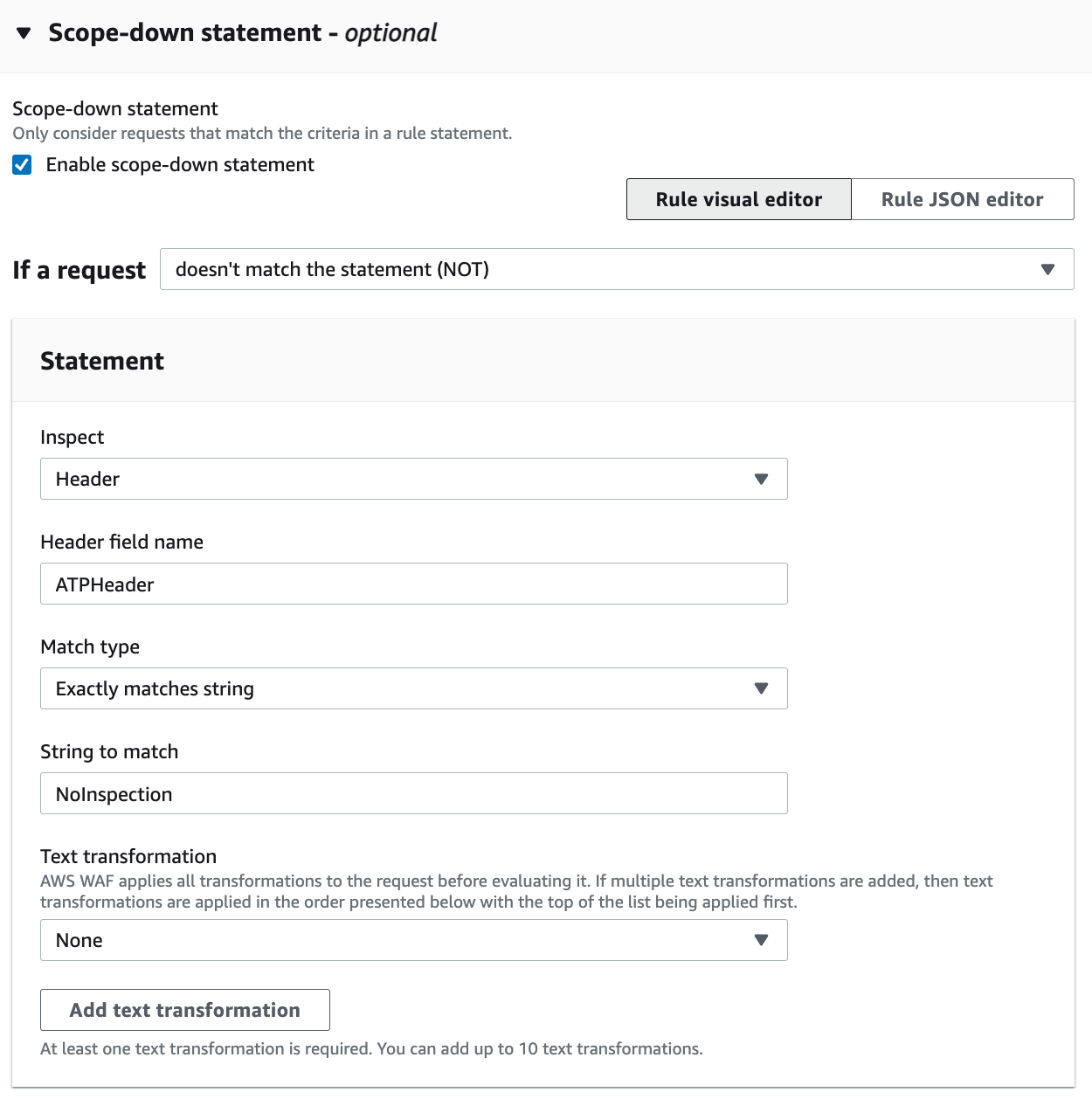This screenshot has height=1106, width=1092.
Task: Click the Statement panel heading
Action: pos(102,361)
